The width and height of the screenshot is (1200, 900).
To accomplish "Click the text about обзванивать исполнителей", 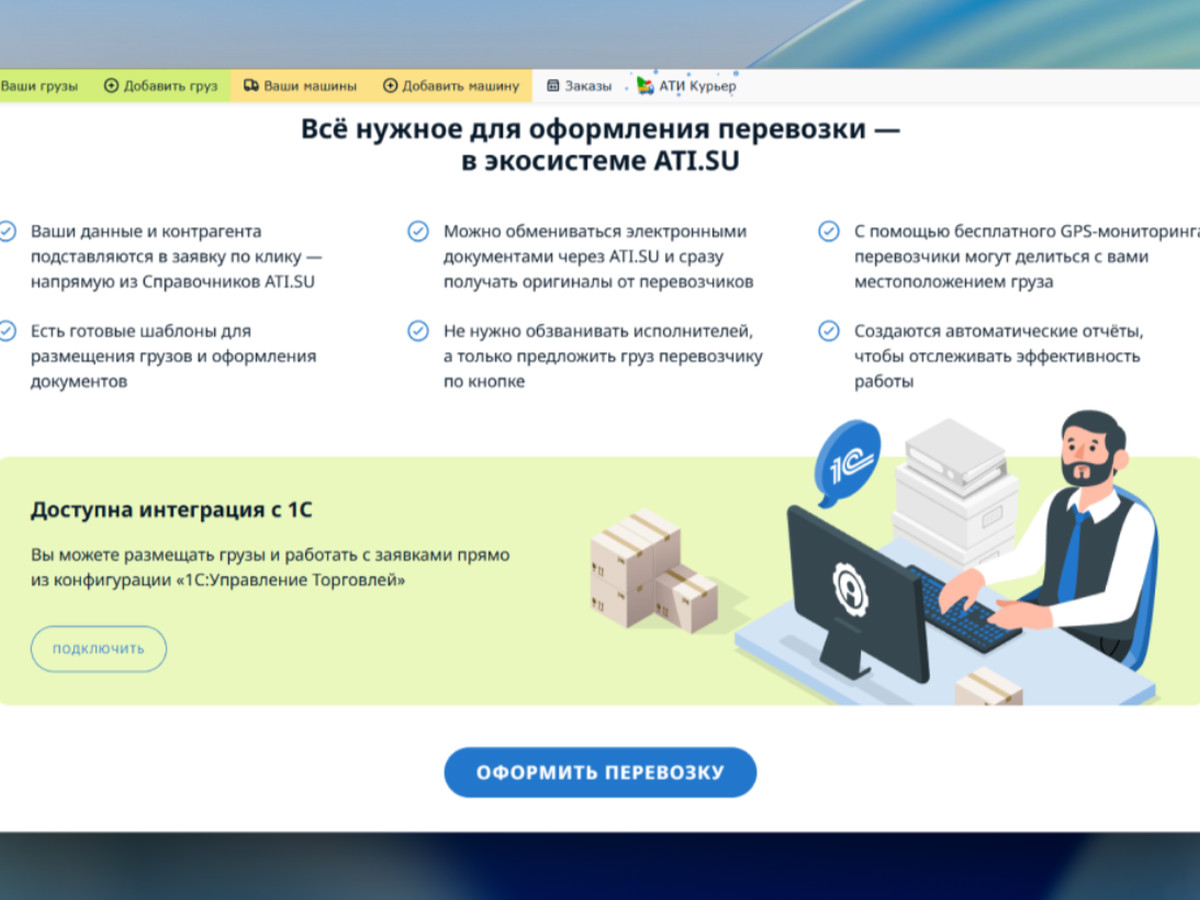I will pos(603,356).
